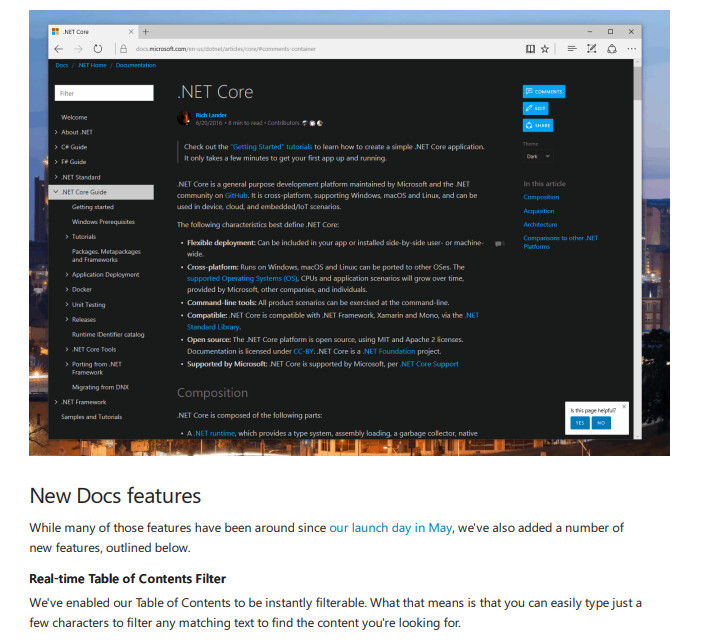
Task: Follow the GitHub link
Action: [236, 196]
